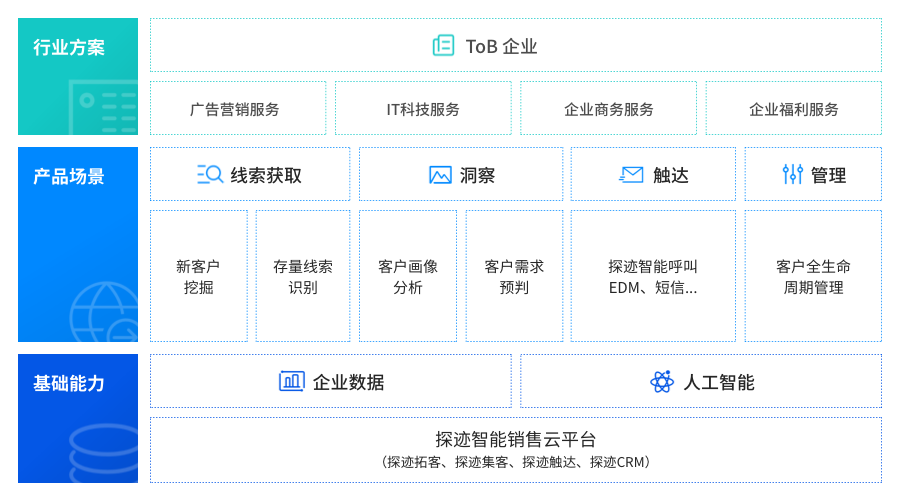Click the 洞察 picture icon

tap(440, 175)
